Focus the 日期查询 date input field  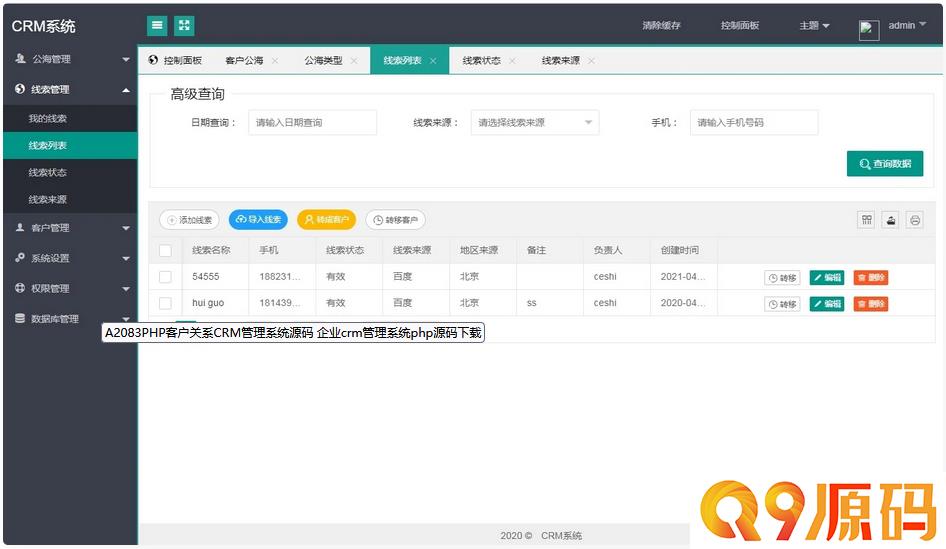coord(313,122)
